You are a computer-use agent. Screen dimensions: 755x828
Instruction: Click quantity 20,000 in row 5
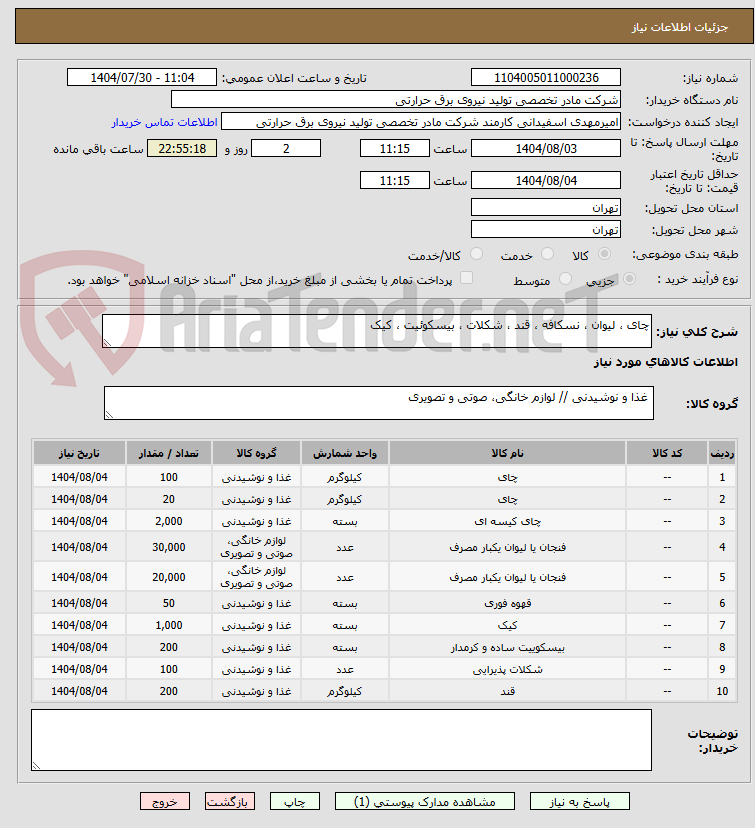point(168,577)
